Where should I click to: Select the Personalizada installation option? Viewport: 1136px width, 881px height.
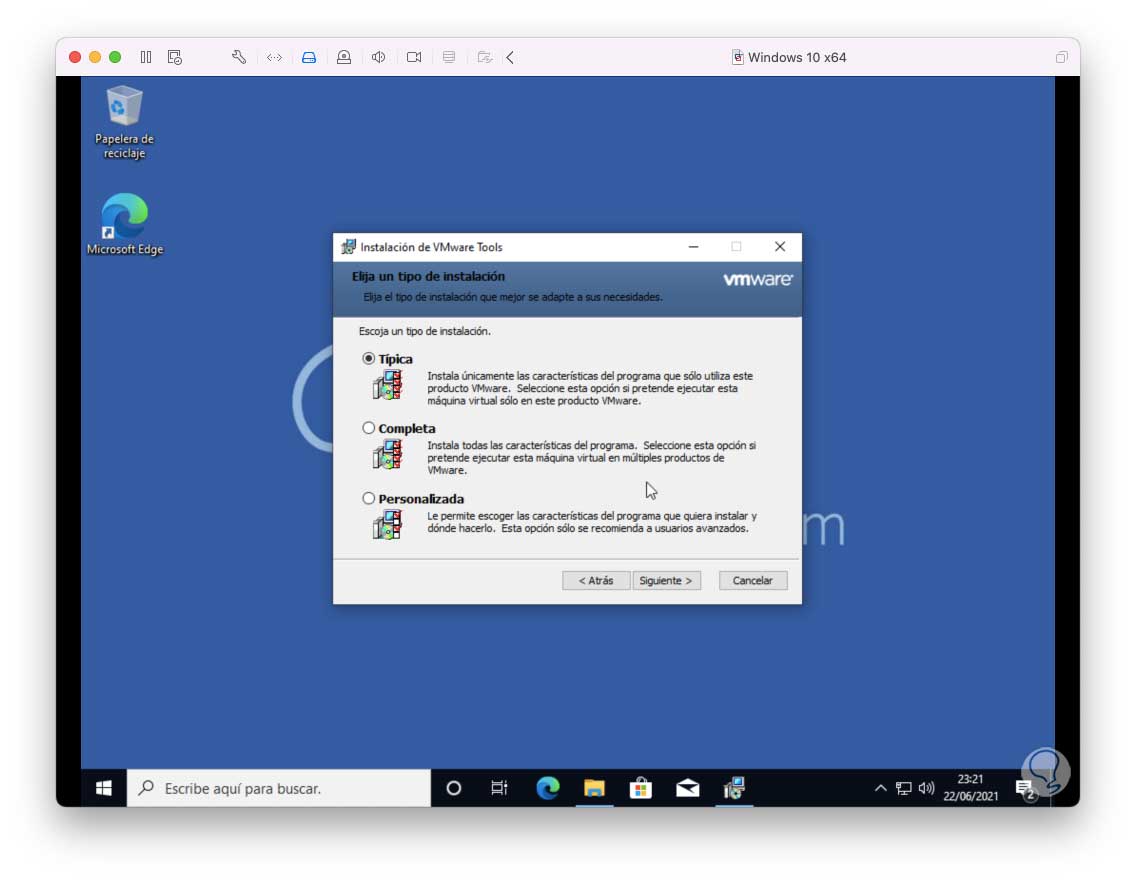[369, 498]
